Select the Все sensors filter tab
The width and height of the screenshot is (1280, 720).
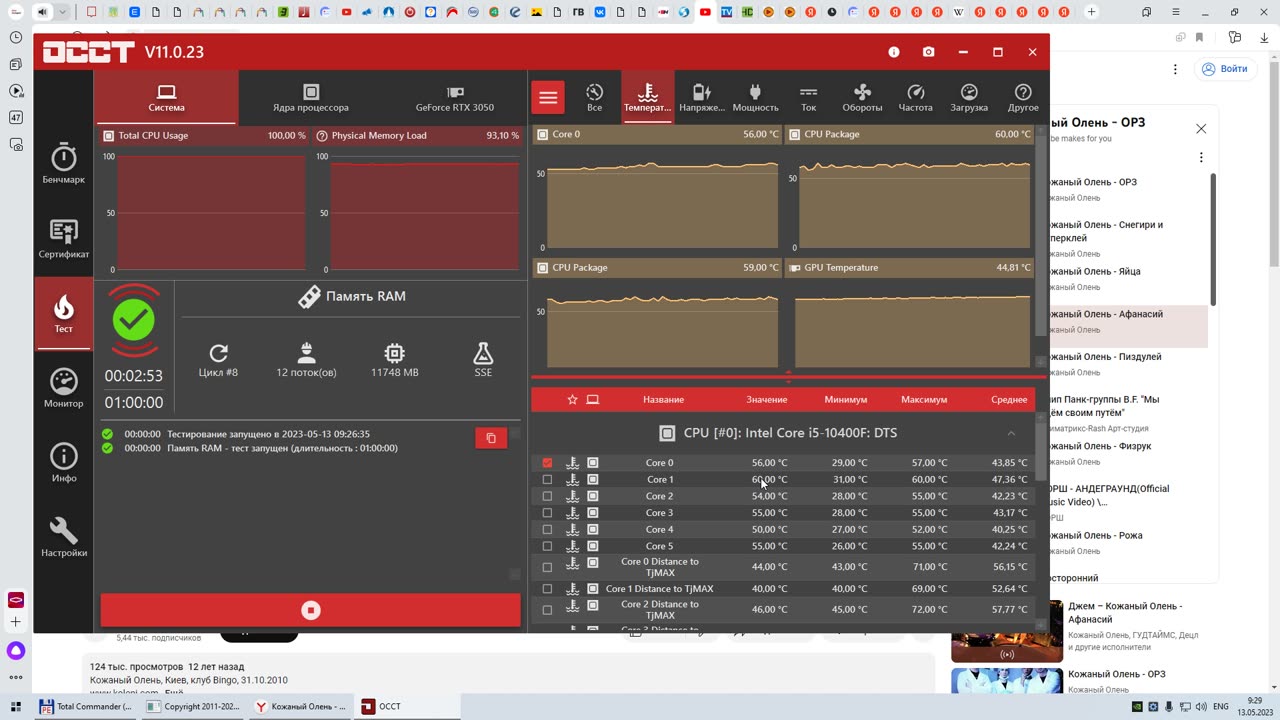pos(594,97)
